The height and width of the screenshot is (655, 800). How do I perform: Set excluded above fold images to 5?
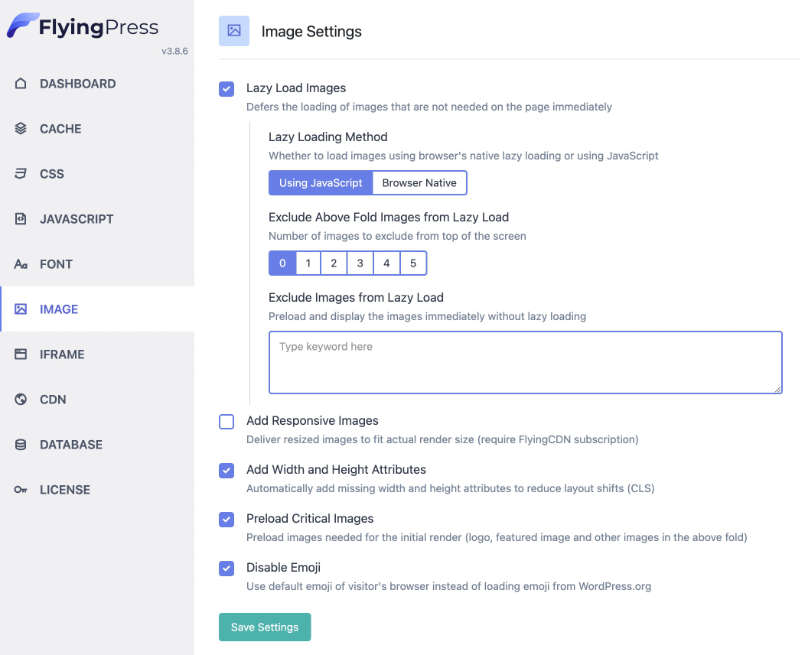click(x=413, y=263)
